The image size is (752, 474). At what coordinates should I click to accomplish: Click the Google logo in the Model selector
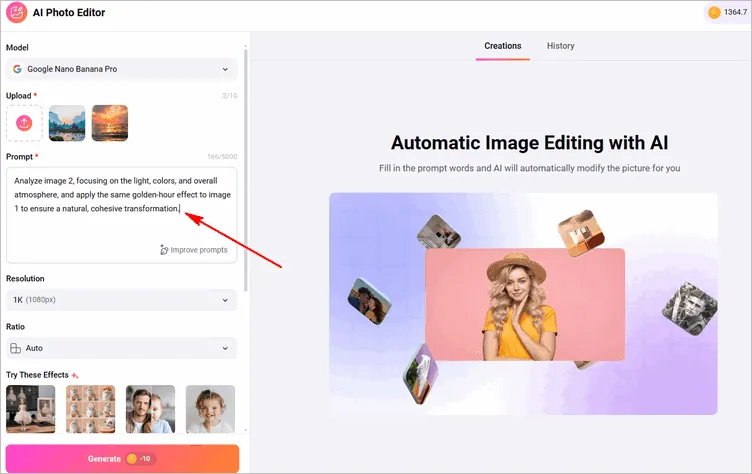(17, 69)
